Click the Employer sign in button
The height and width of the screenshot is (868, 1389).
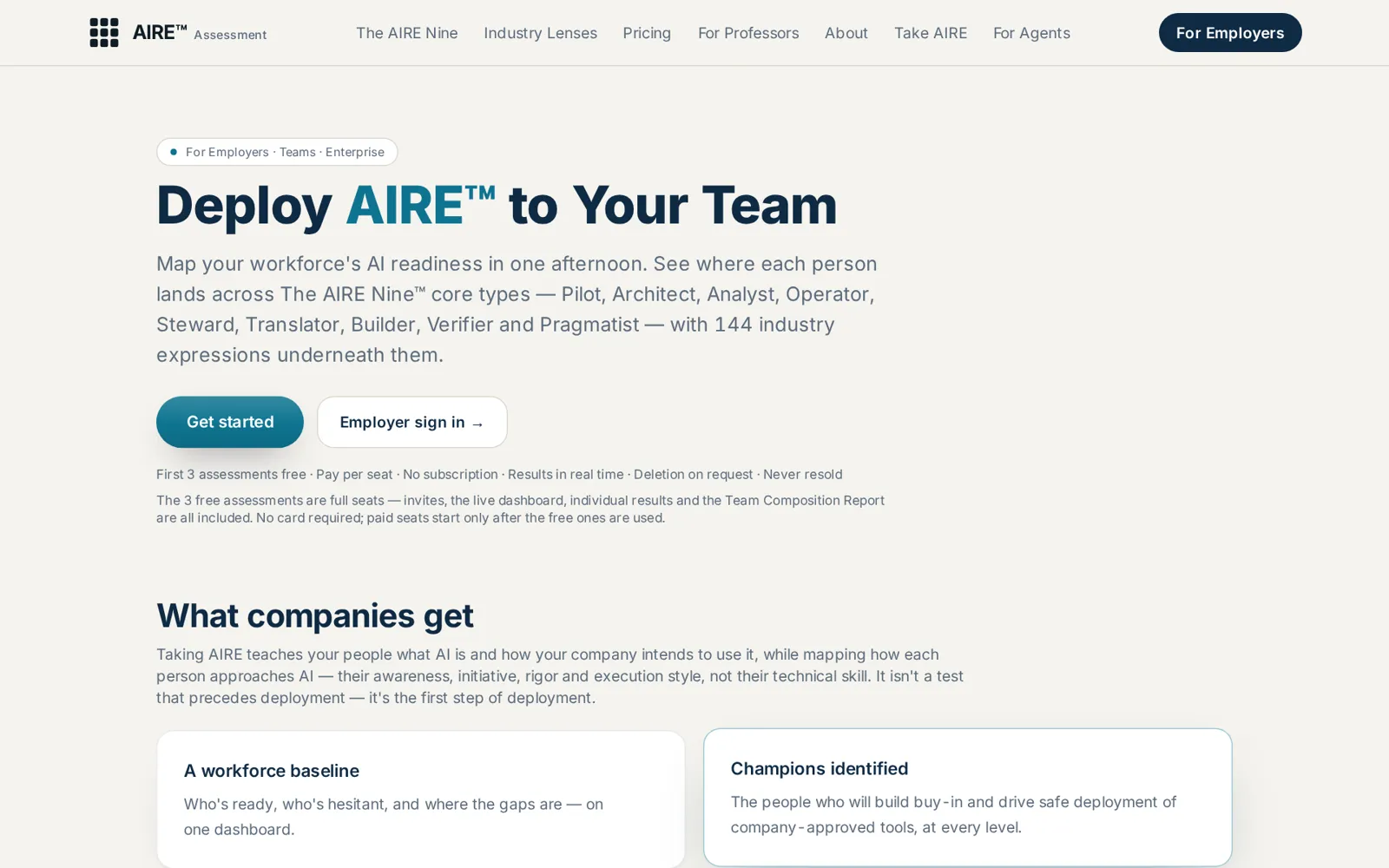coord(412,422)
